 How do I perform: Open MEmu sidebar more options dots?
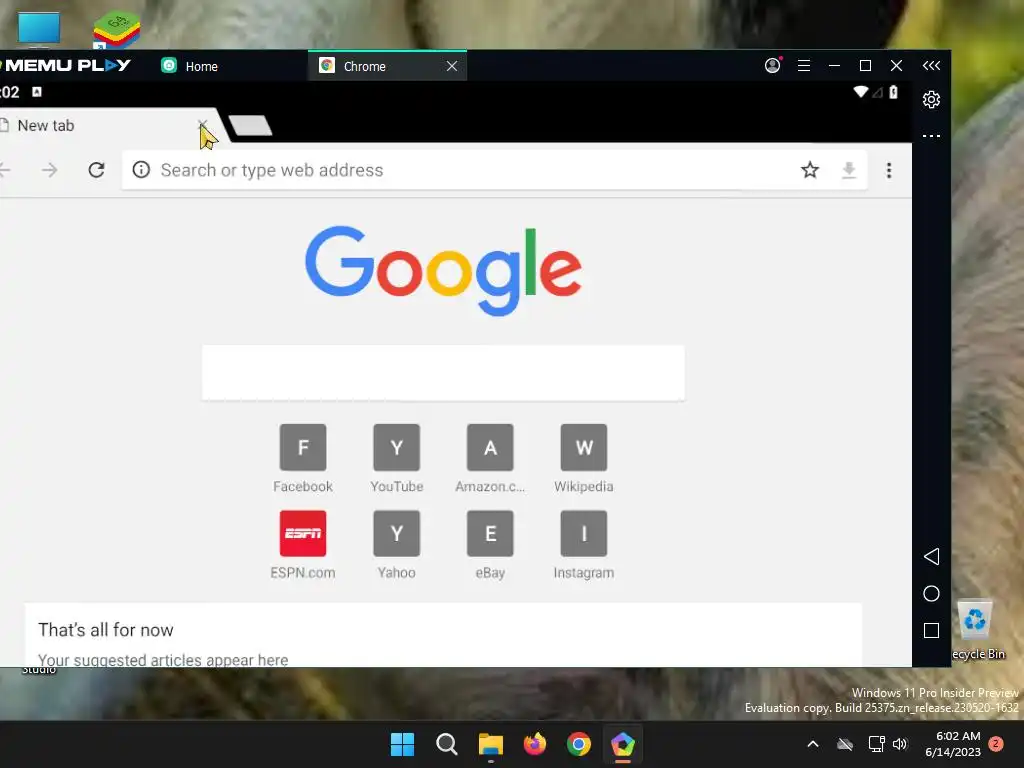[931, 136]
